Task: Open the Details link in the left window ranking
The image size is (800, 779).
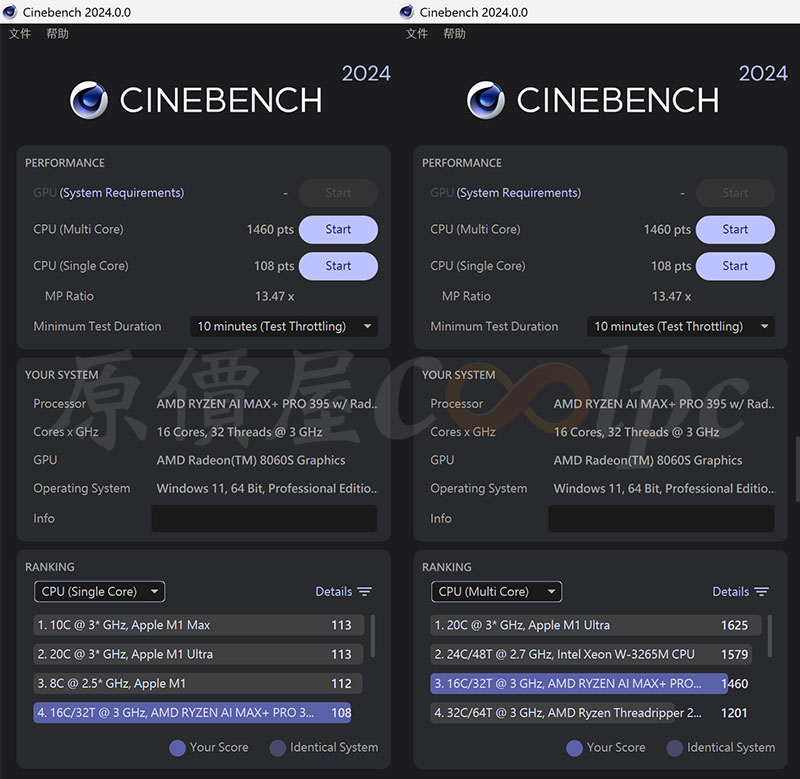Action: 334,592
